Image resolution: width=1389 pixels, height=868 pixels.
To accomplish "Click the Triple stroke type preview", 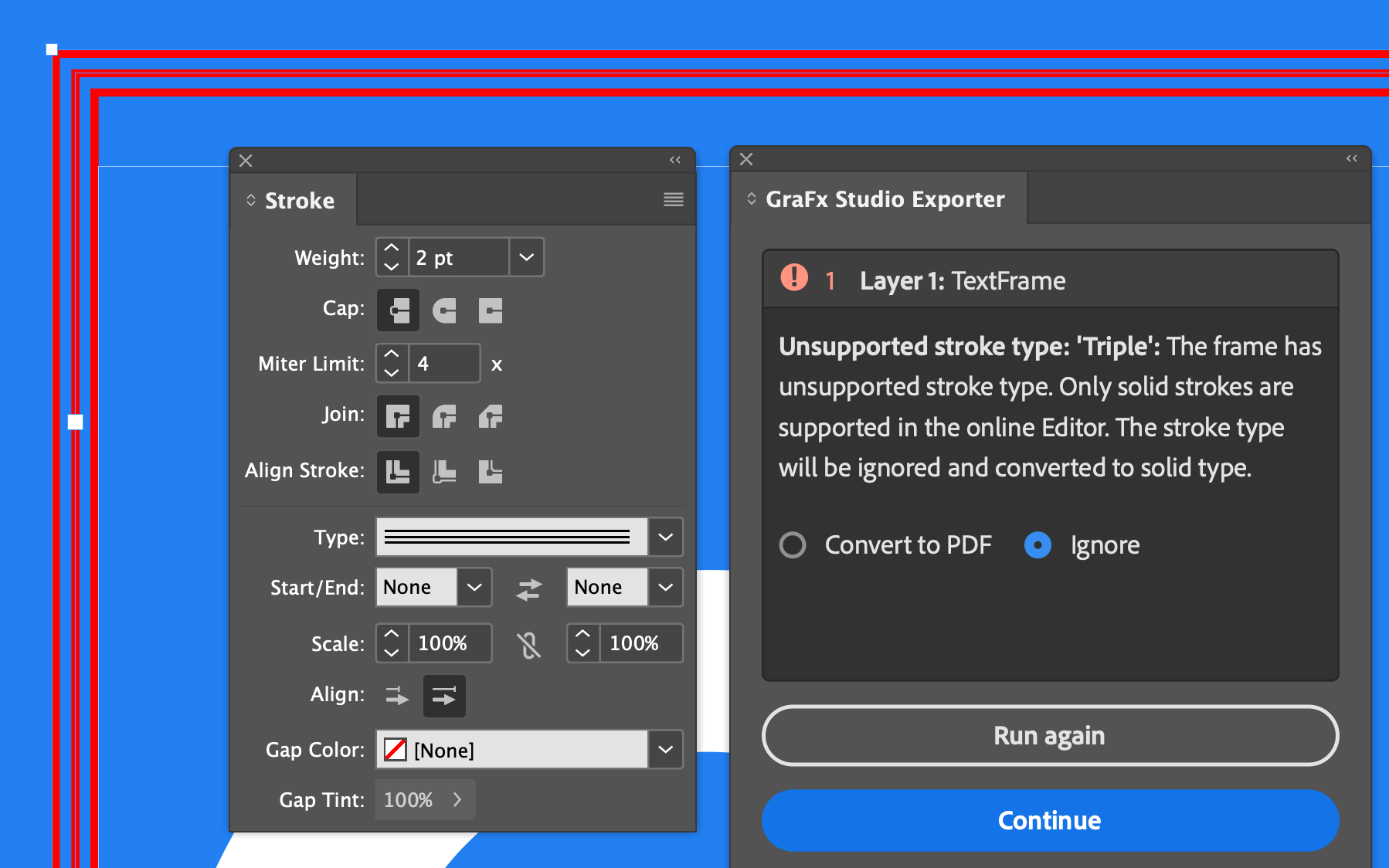I will pyautogui.click(x=511, y=537).
